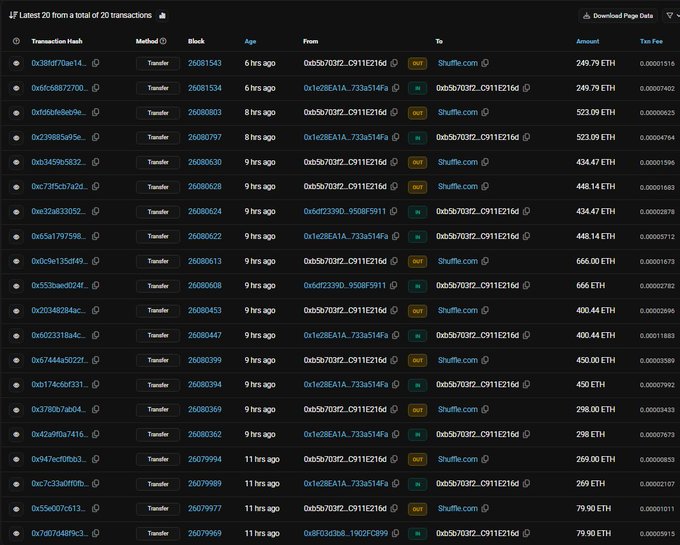Preview transaction 0x6fc68872700 with eye icon
Image resolution: width=680 pixels, height=545 pixels.
[x=16, y=88]
